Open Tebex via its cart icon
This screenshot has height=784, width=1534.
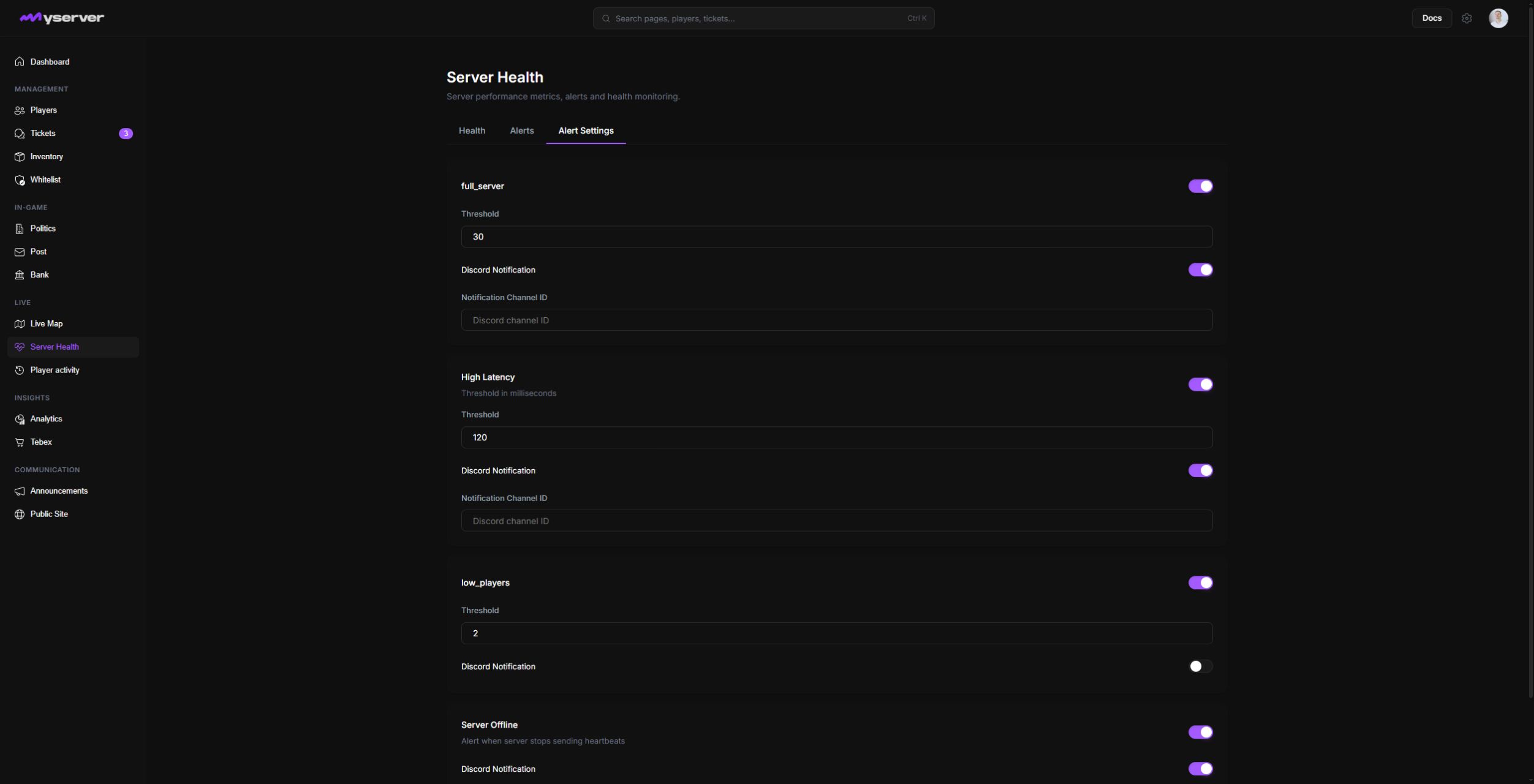(20, 442)
